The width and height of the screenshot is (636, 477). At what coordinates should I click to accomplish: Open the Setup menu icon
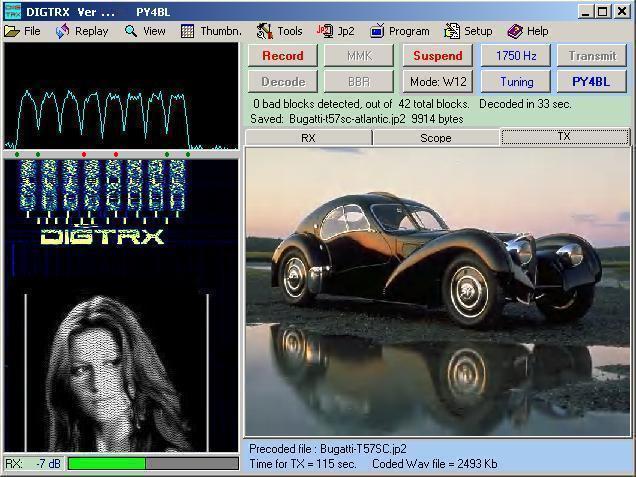point(452,31)
